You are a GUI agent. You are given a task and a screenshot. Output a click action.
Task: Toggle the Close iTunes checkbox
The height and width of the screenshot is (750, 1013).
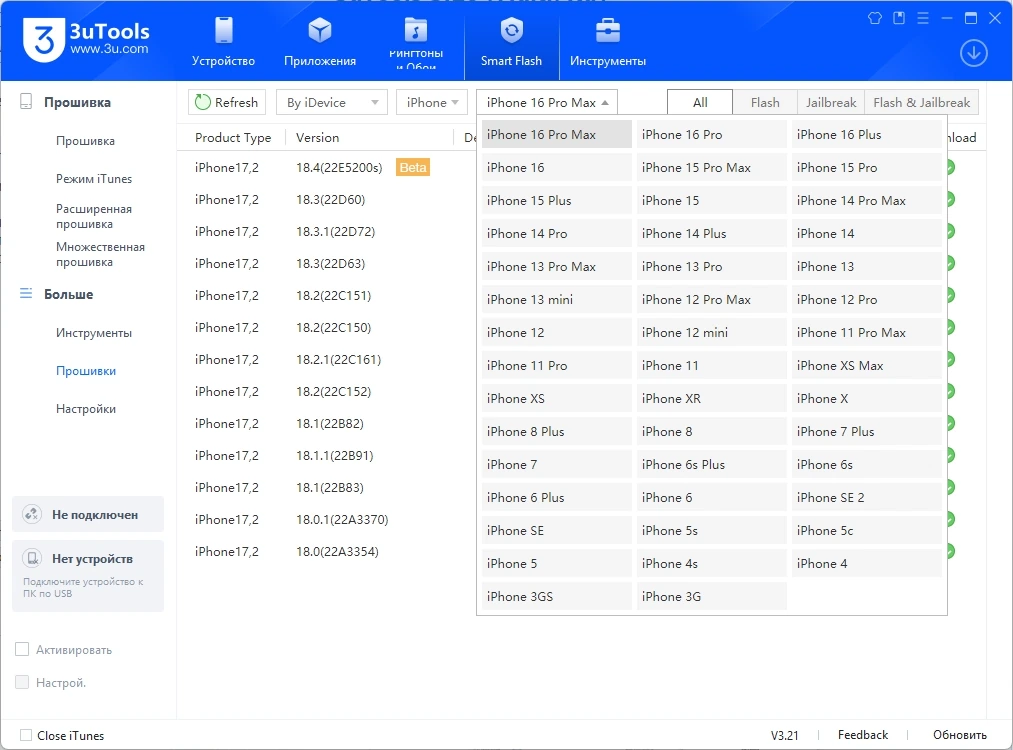coord(26,735)
